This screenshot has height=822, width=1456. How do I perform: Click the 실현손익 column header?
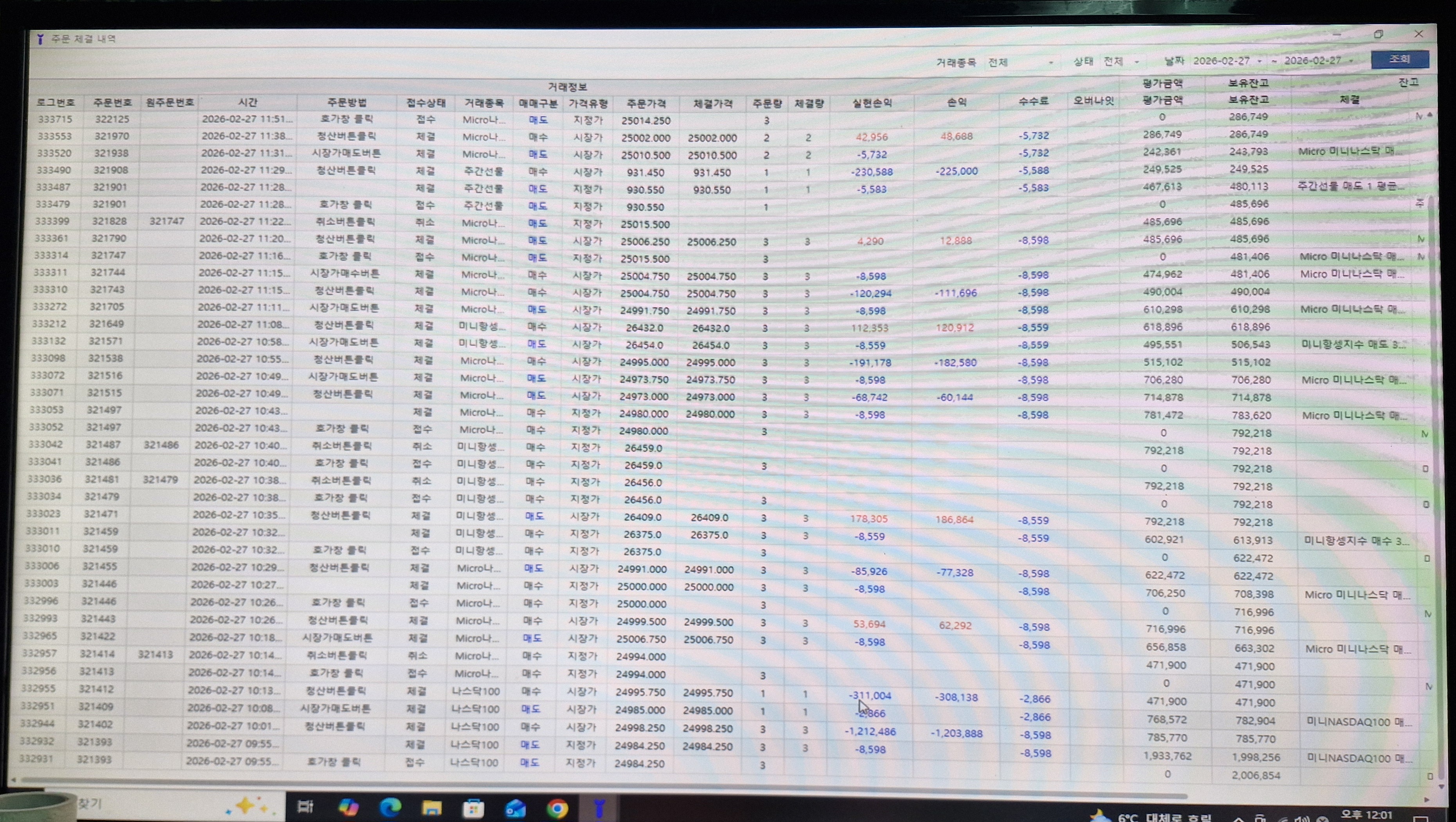(x=872, y=103)
